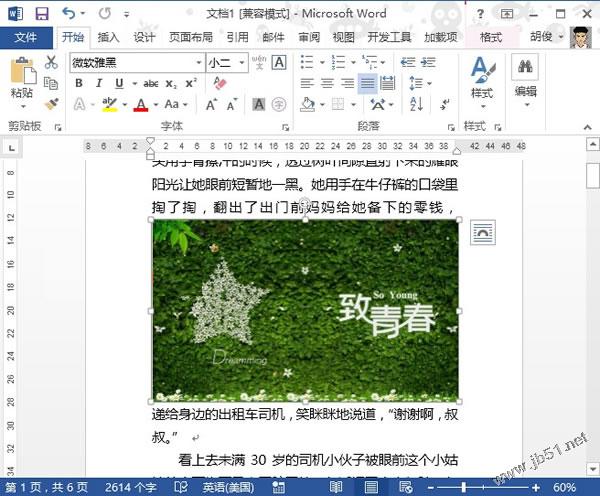
Task: Apply character border icon
Action: (x=279, y=62)
